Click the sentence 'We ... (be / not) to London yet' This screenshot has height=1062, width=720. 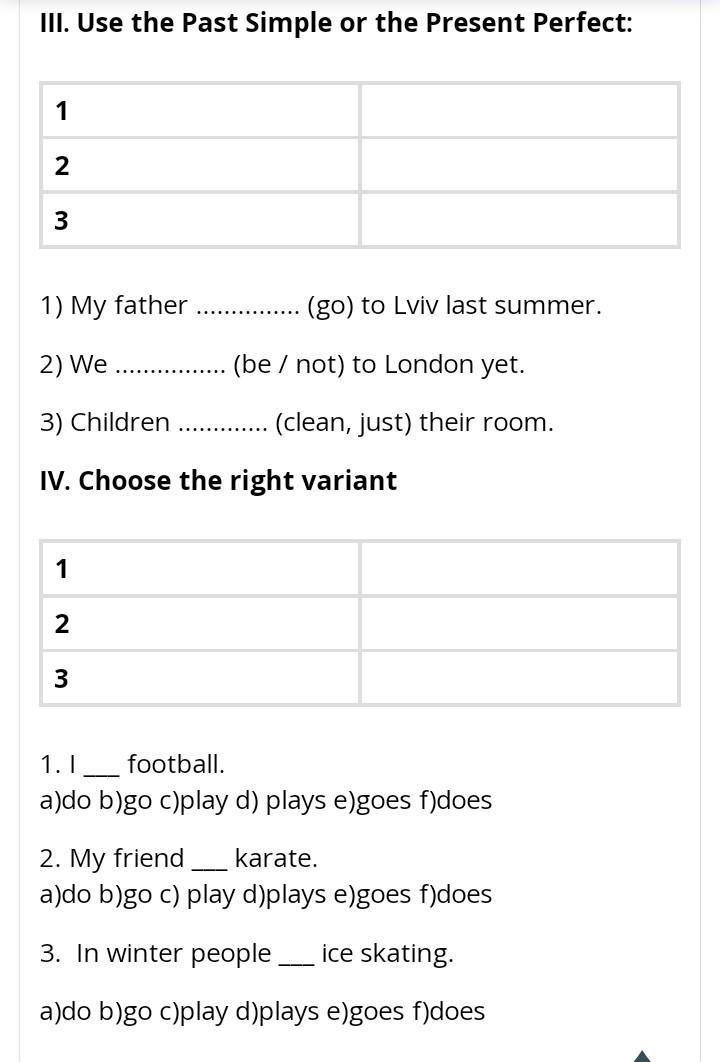[282, 364]
